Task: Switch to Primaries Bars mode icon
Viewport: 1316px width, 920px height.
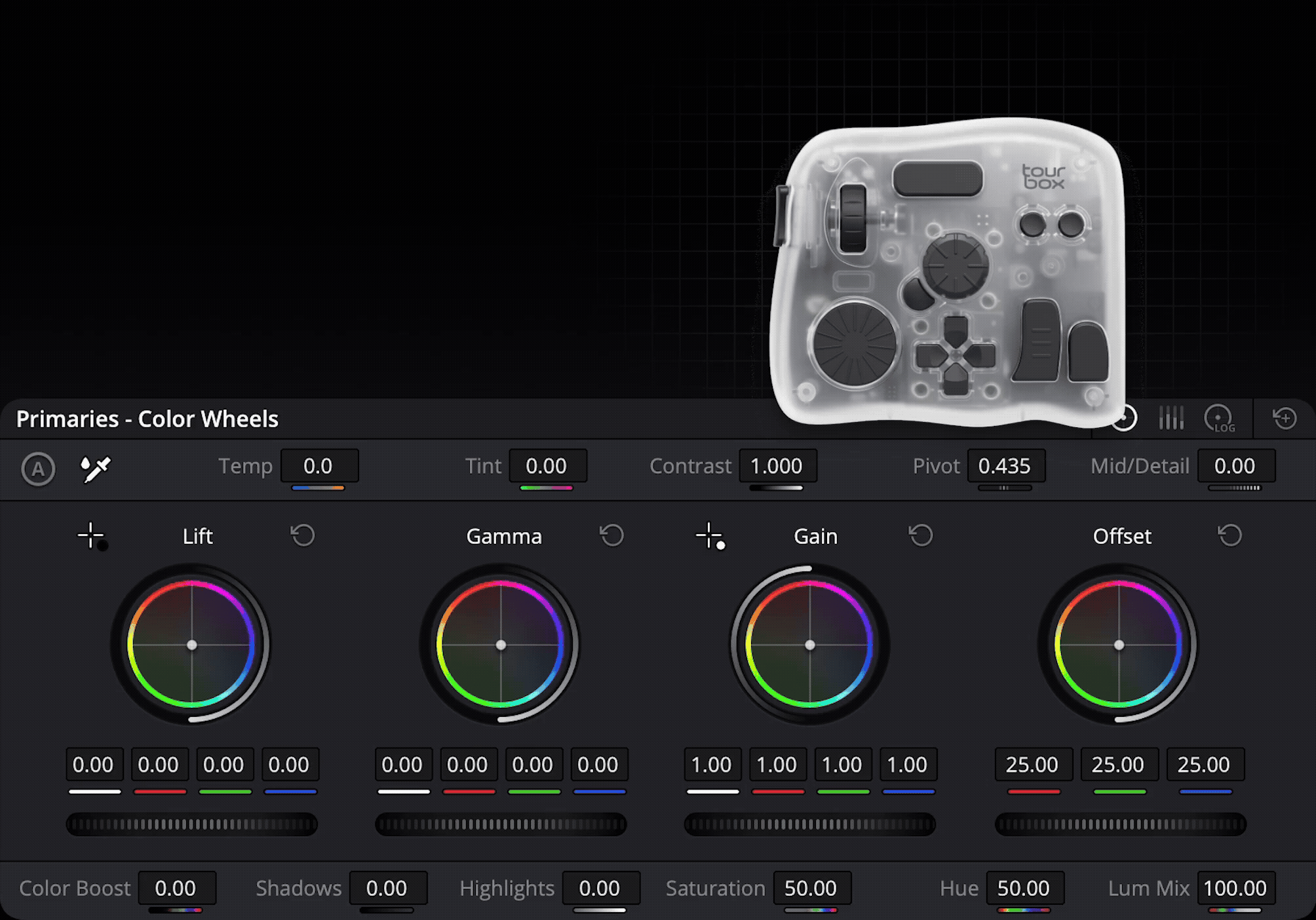Action: tap(1171, 418)
